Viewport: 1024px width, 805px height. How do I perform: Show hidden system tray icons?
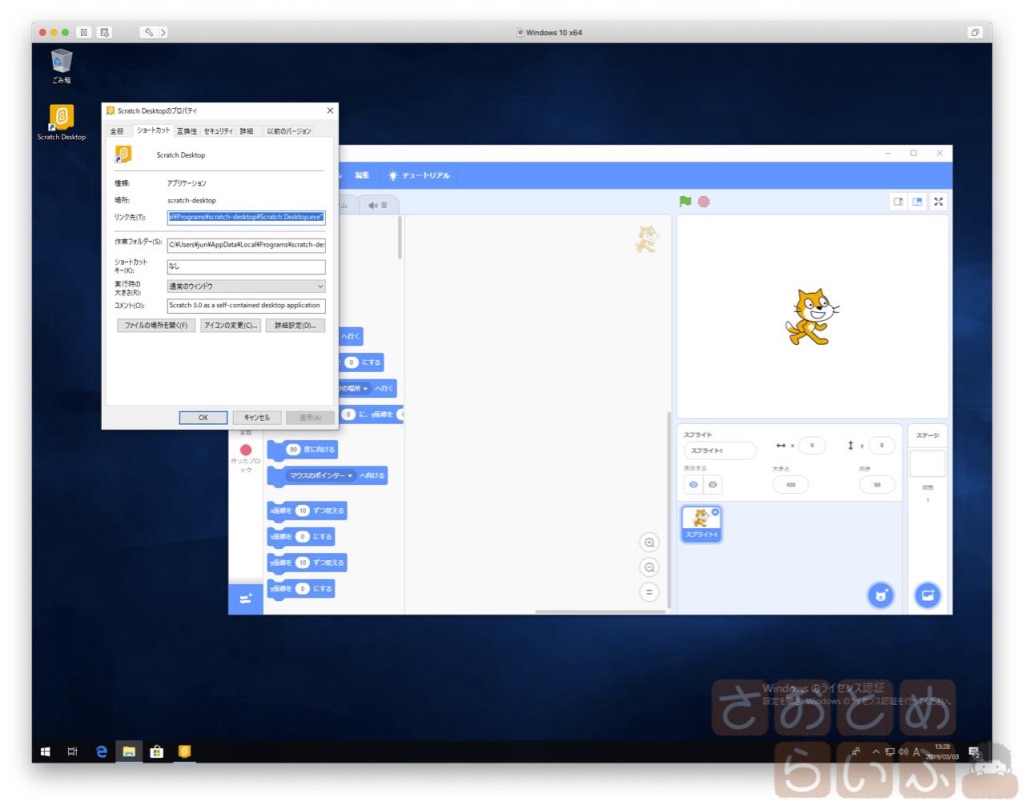[876, 752]
